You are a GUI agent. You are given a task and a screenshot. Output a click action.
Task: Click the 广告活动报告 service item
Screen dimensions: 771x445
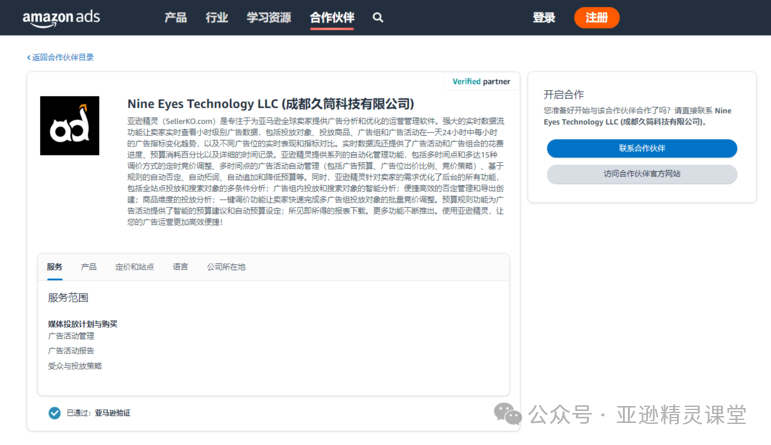point(71,351)
